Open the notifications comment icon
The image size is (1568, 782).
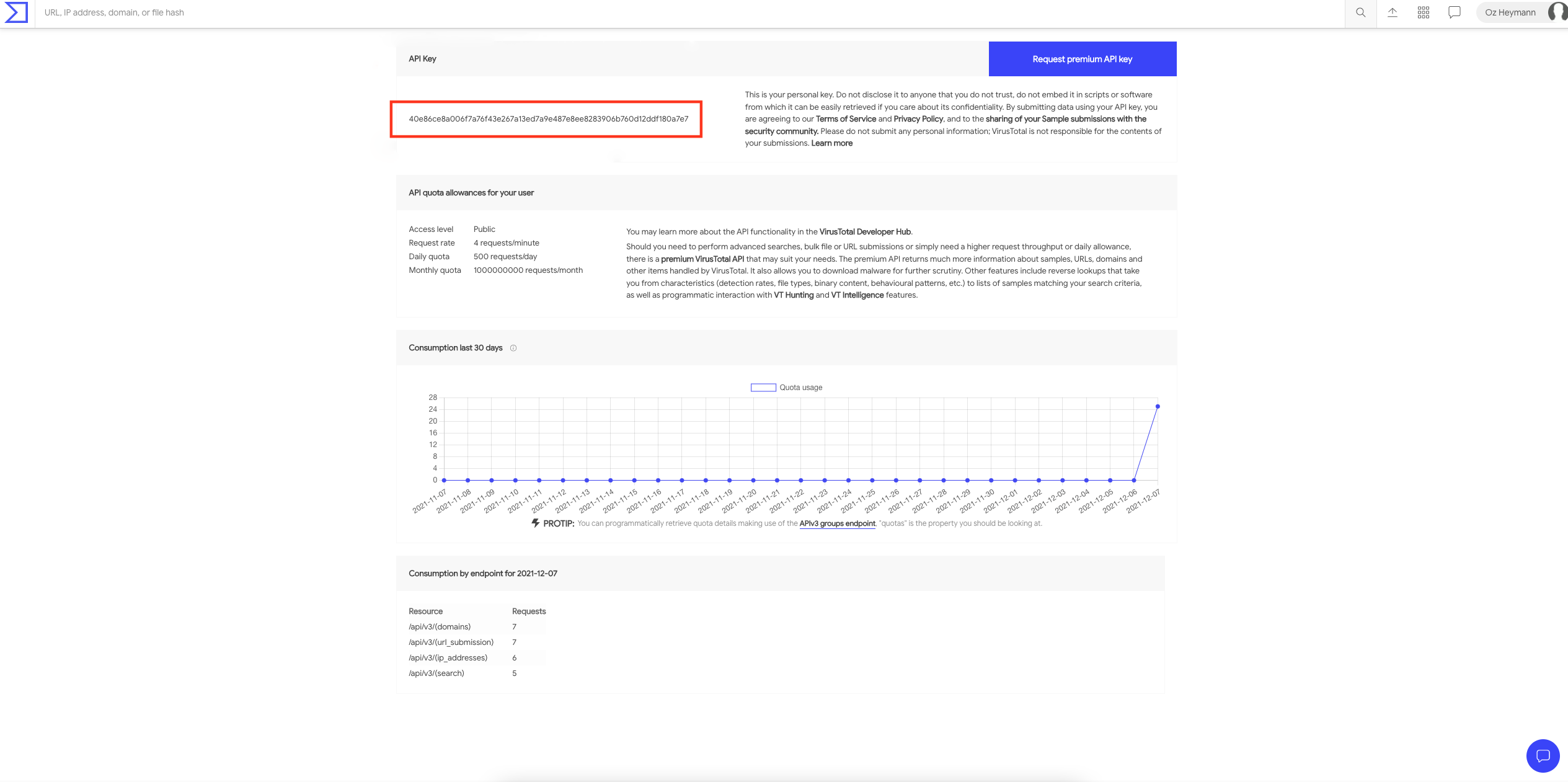(x=1455, y=12)
